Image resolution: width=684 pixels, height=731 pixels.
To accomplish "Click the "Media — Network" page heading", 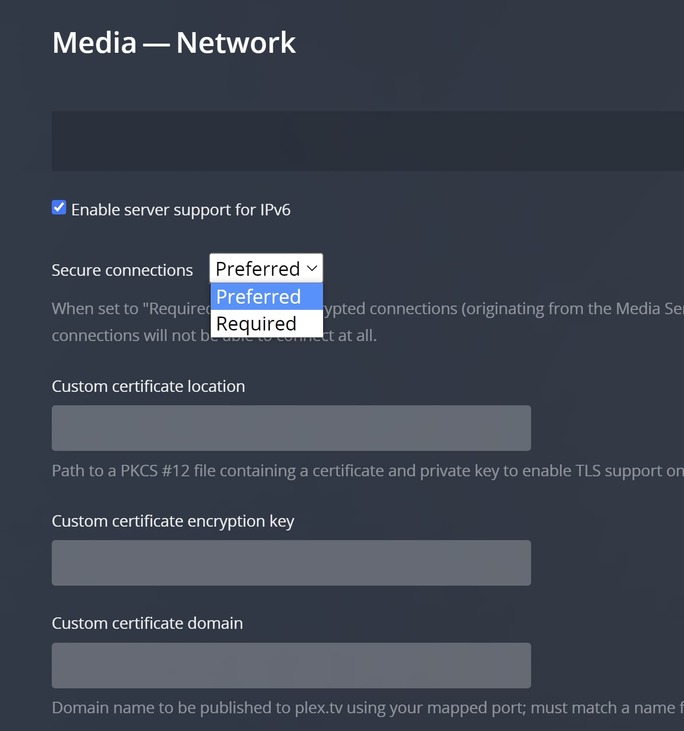I will 174,43.
